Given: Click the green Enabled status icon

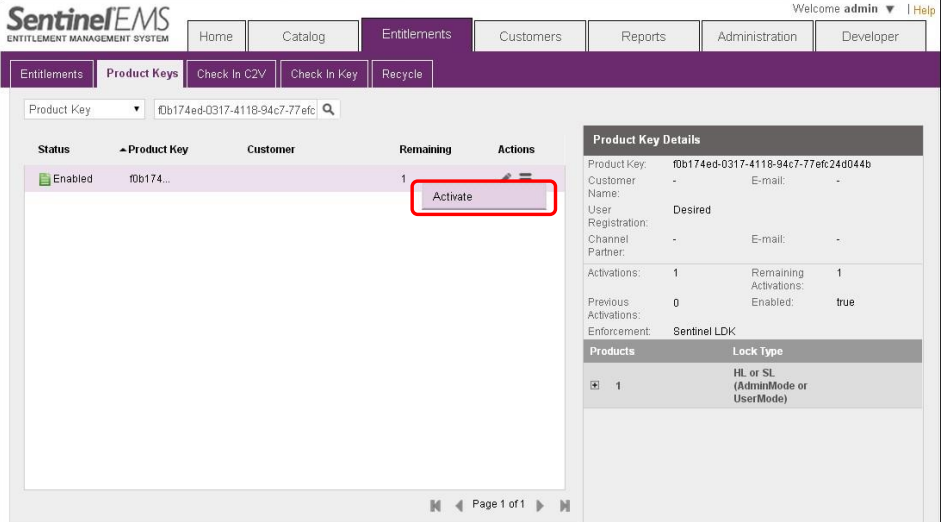Looking at the screenshot, I should point(44,179).
